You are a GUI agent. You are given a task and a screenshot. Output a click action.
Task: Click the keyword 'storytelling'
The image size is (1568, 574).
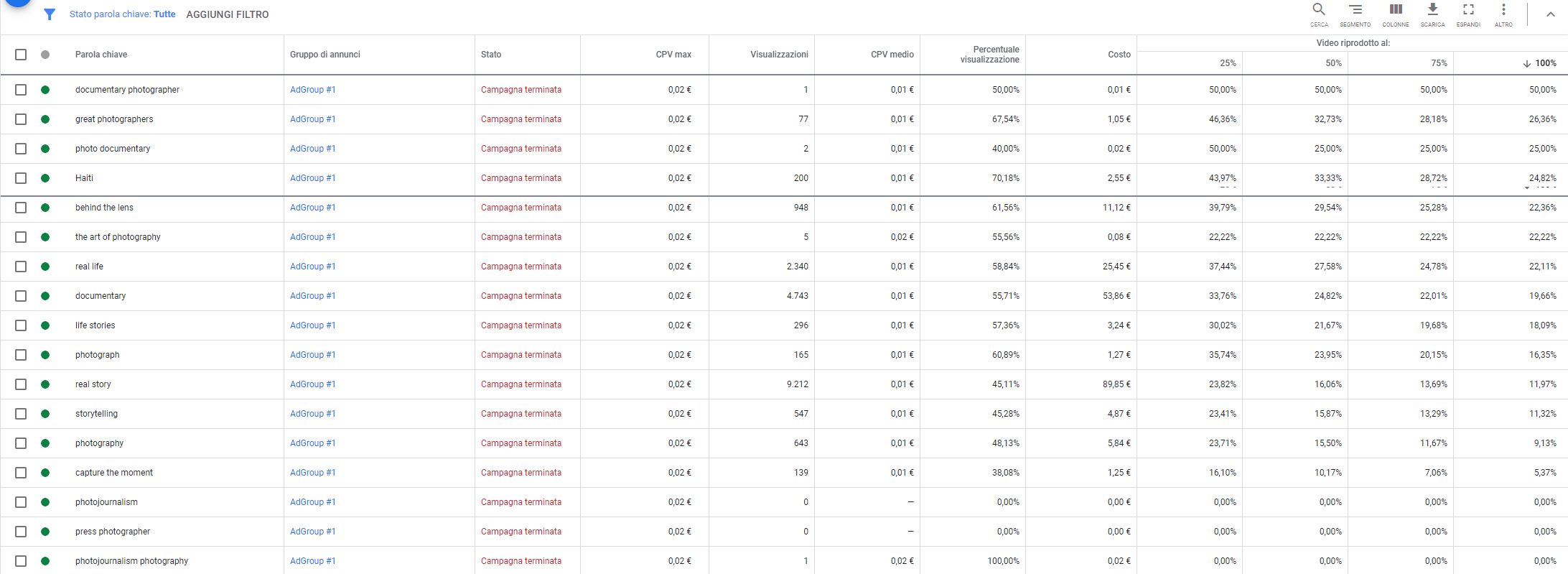click(x=96, y=414)
